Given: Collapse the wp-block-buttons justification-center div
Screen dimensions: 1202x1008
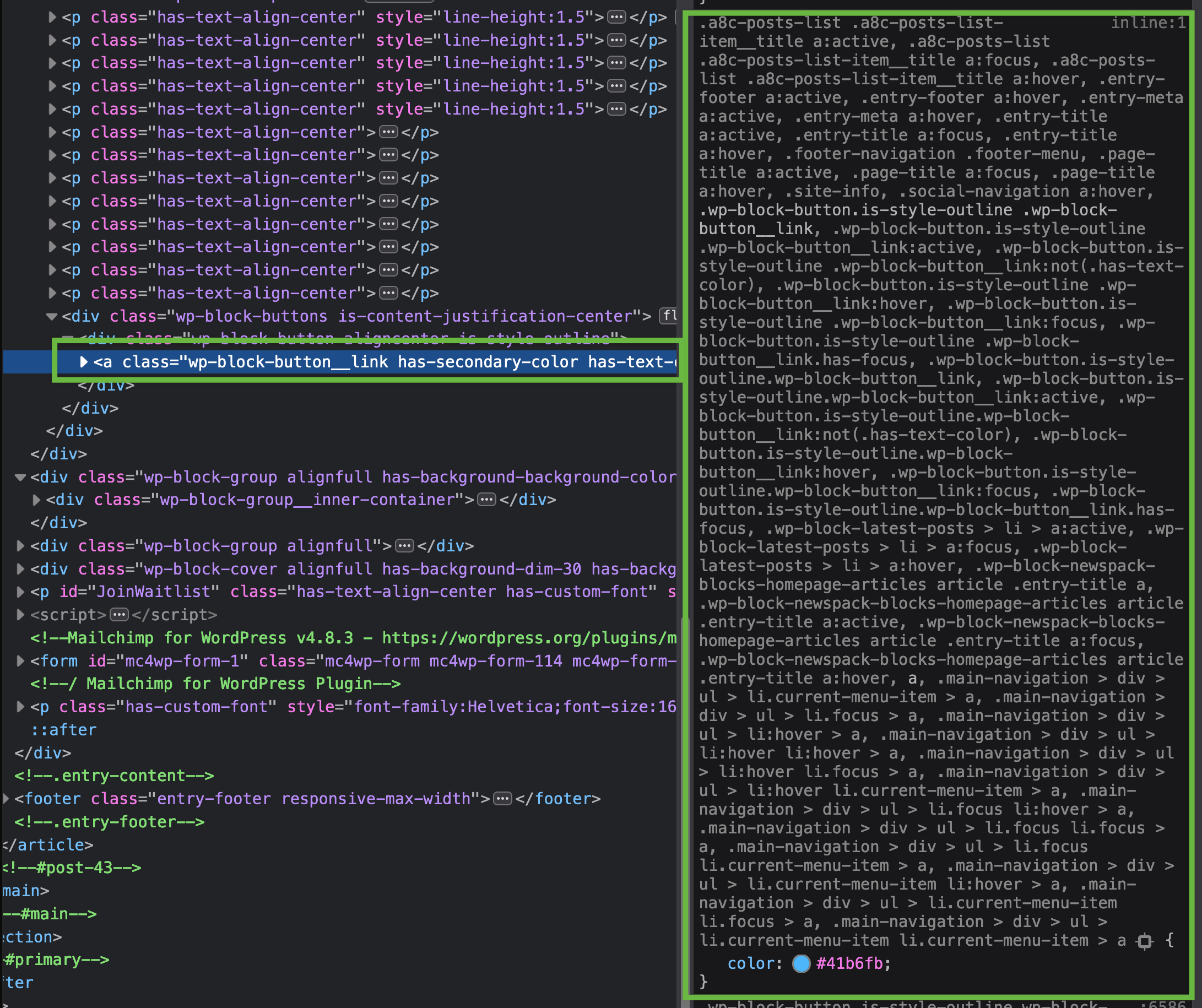Looking at the screenshot, I should point(52,316).
